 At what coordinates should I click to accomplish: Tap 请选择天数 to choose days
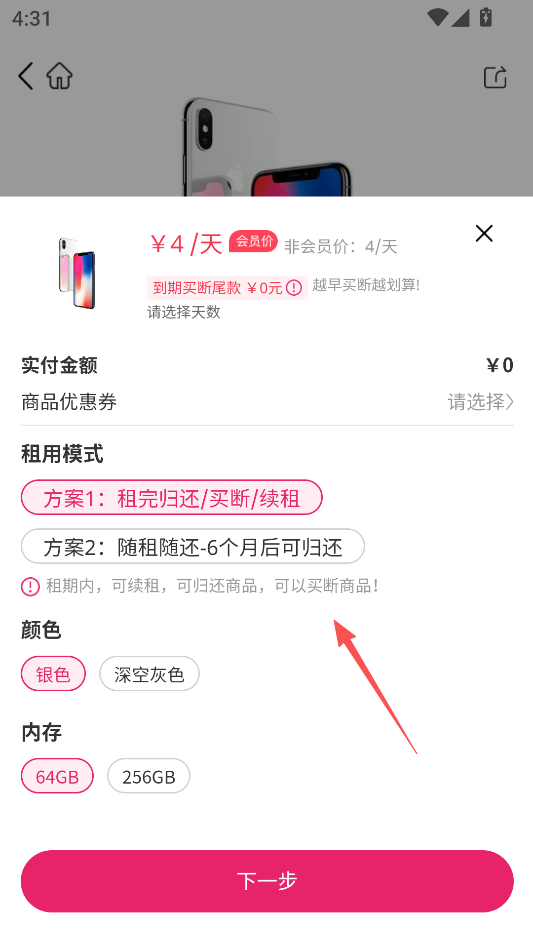184,312
